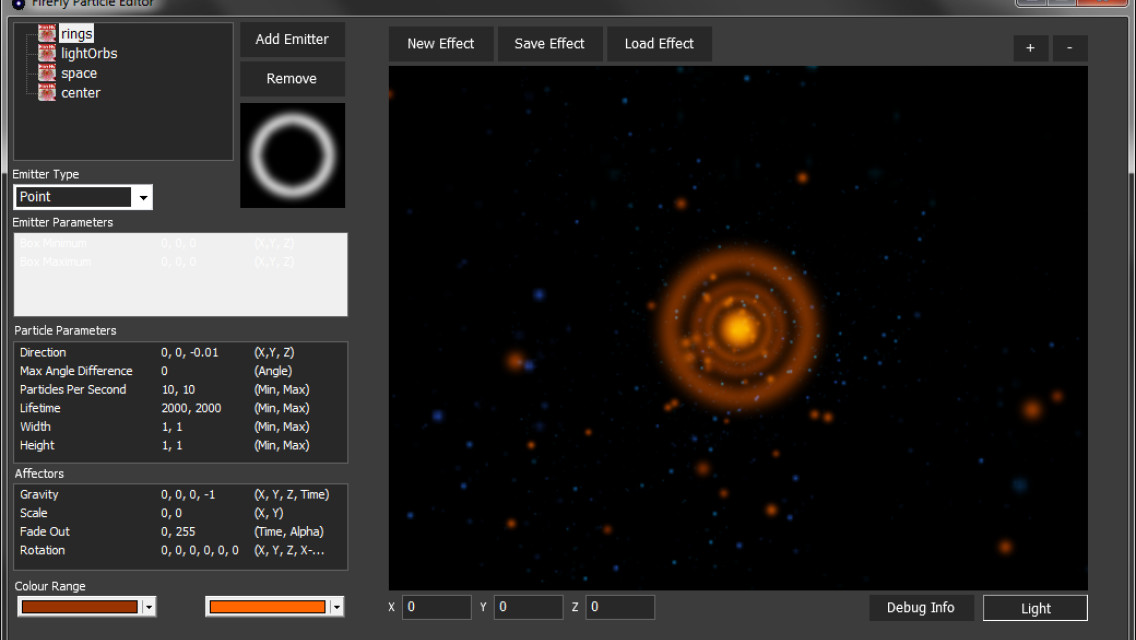Create a New Effect

[x=440, y=43]
